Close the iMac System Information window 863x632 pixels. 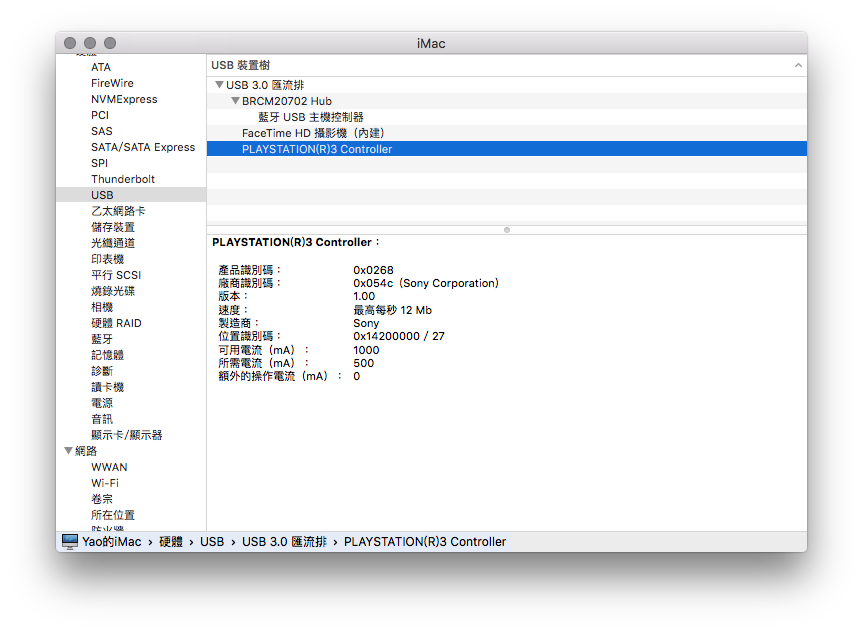tap(70, 43)
